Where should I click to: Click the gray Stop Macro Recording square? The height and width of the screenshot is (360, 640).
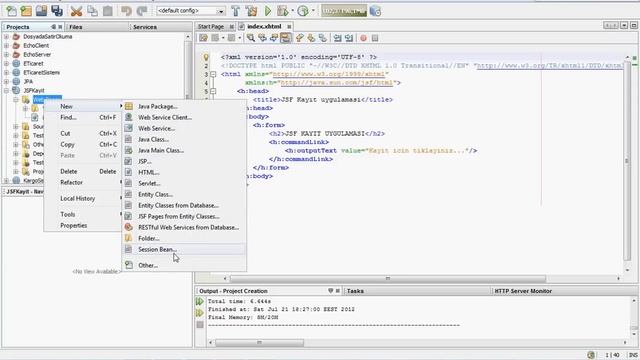pyautogui.click(x=375, y=38)
